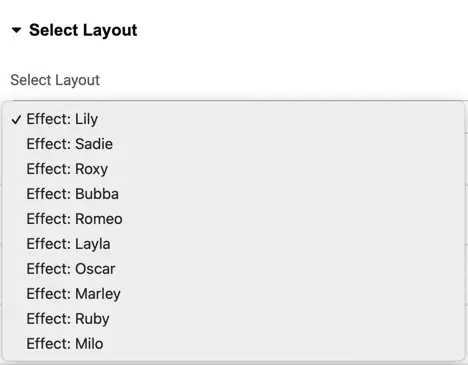The height and width of the screenshot is (365, 468).
Task: Pick the Effect: Roxy layout
Action: point(233,169)
